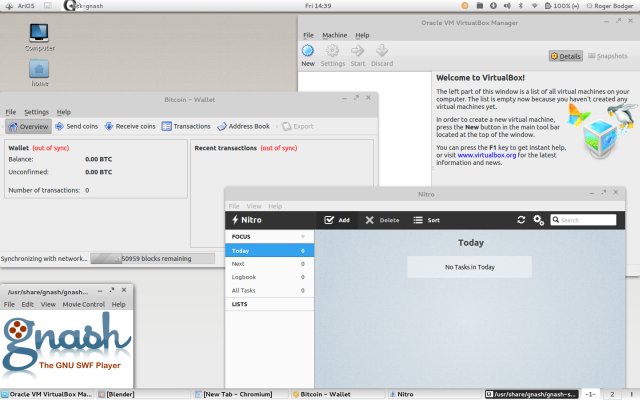Screen dimensions: 640x400
Task: Click Export in Bitcoin Wallet toolbar
Action: tap(298, 127)
